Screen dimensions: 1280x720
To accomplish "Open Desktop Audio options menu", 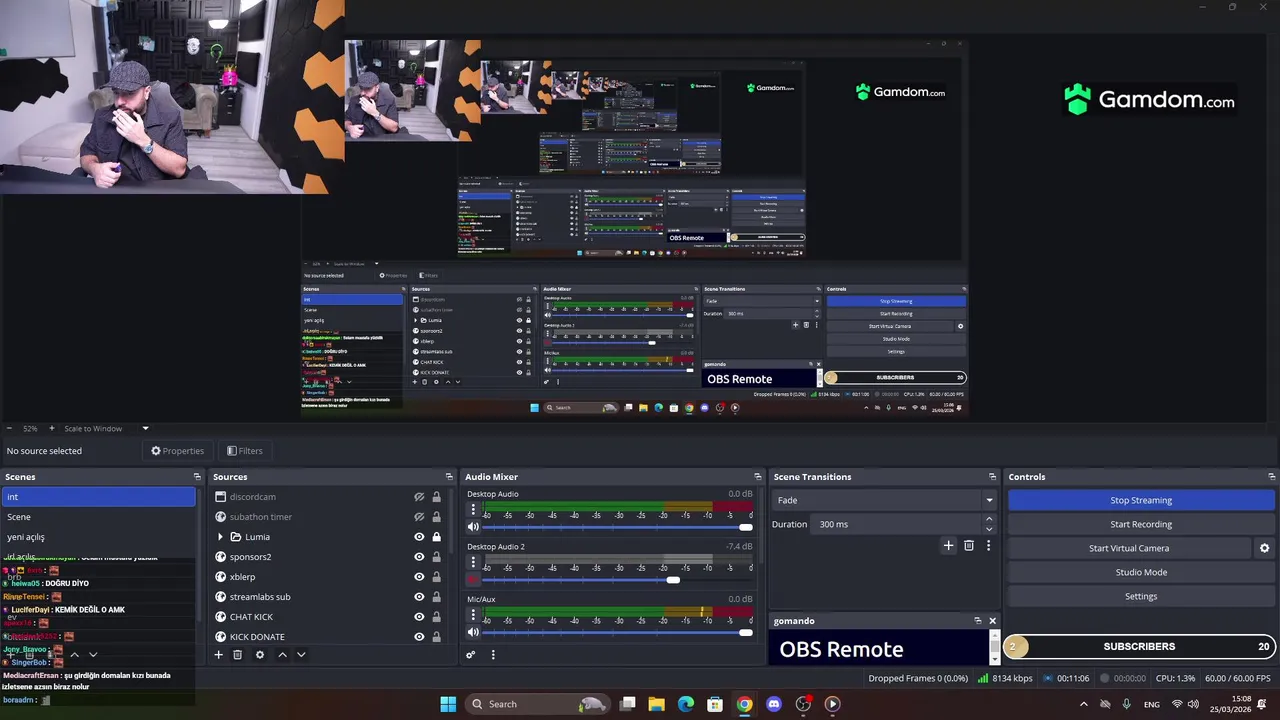I will pyautogui.click(x=473, y=510).
